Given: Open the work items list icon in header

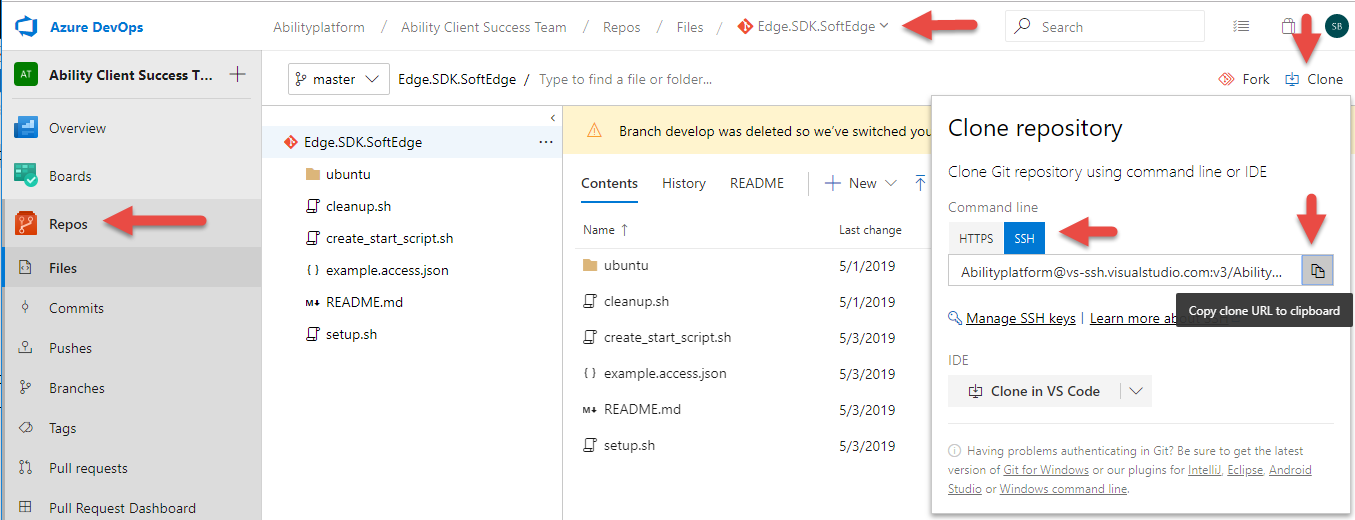Looking at the screenshot, I should coord(1241,26).
